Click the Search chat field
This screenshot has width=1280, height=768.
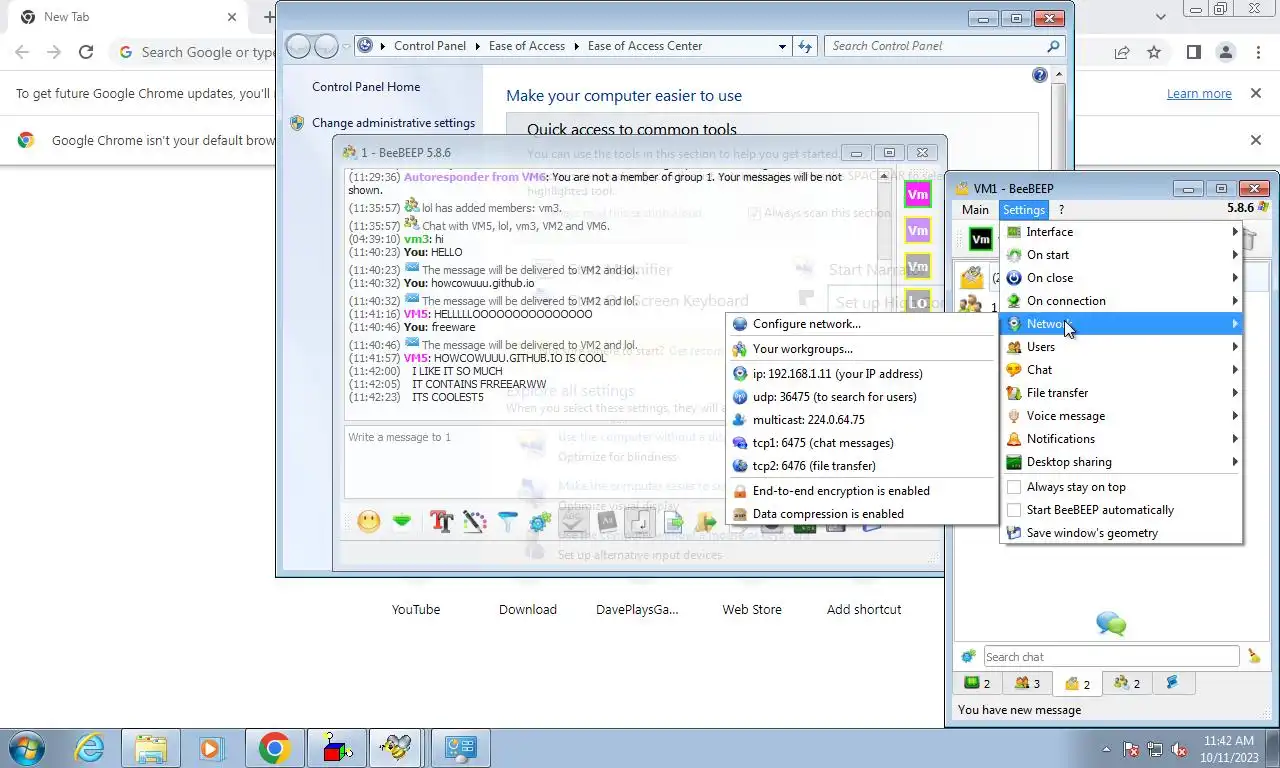[1111, 657]
